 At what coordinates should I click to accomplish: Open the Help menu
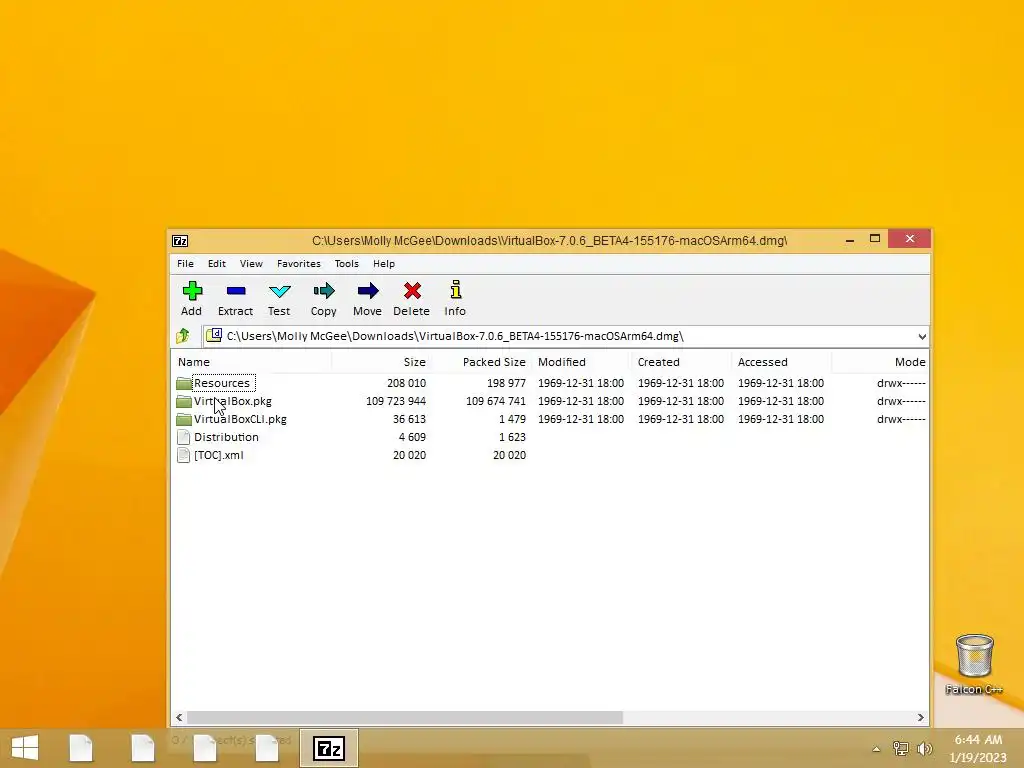tap(384, 264)
